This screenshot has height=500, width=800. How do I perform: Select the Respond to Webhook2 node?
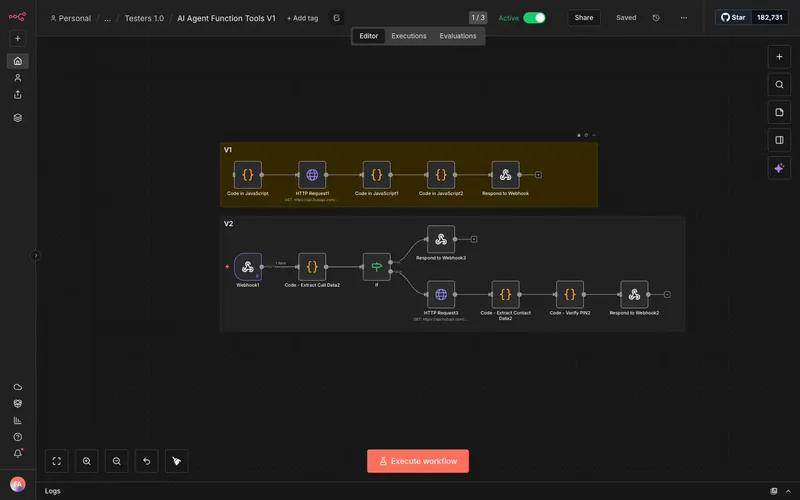[634, 294]
